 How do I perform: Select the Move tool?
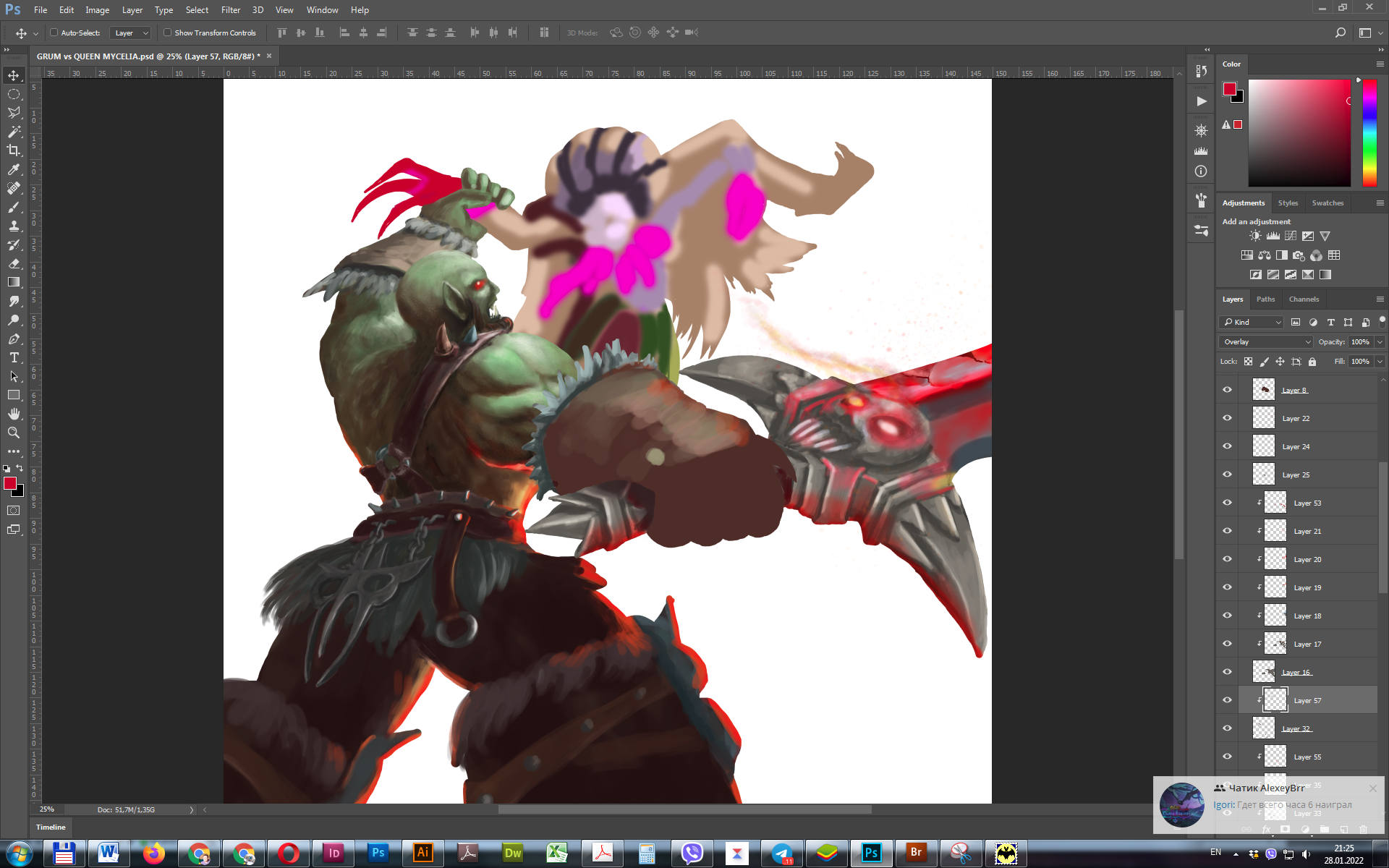coord(14,75)
